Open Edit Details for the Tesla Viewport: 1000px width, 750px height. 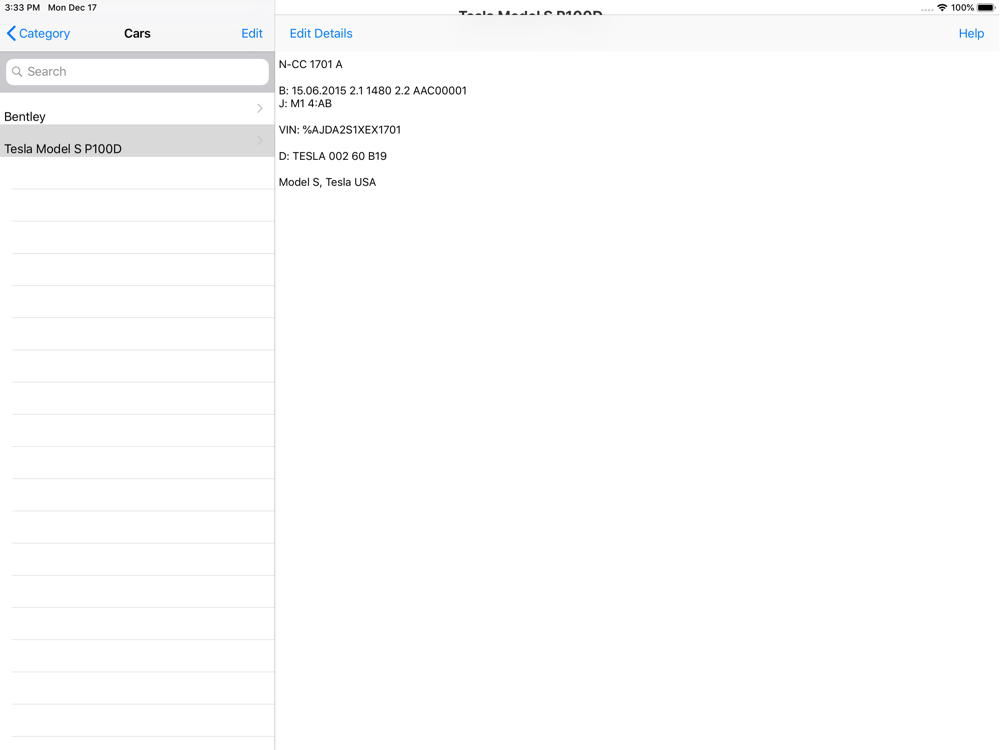click(321, 33)
